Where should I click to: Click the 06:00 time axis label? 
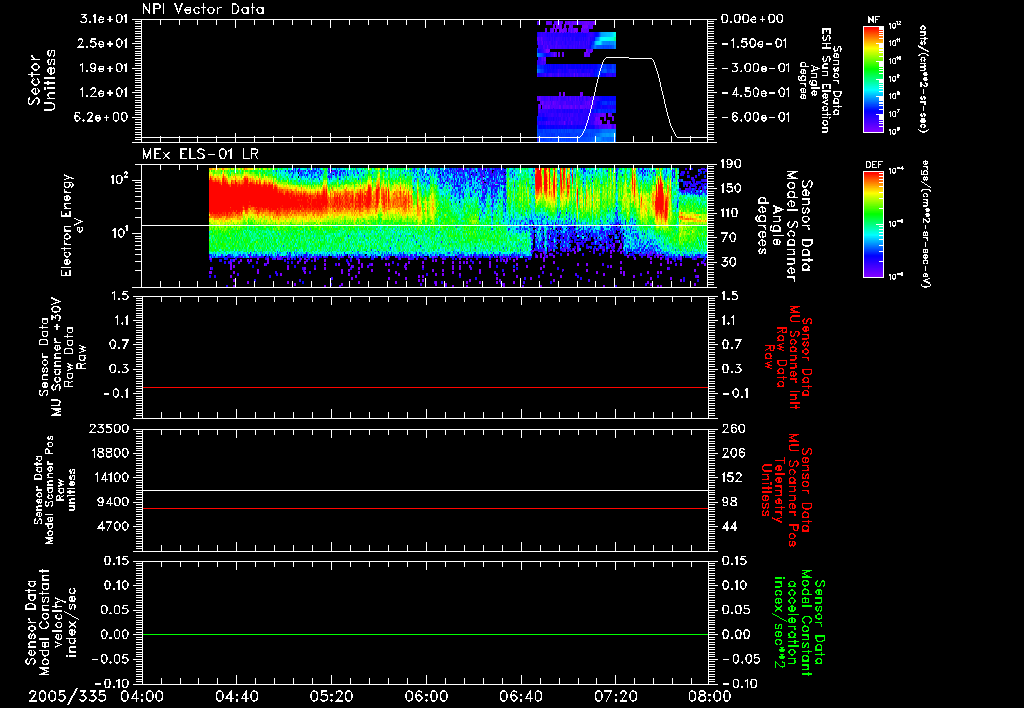426,696
